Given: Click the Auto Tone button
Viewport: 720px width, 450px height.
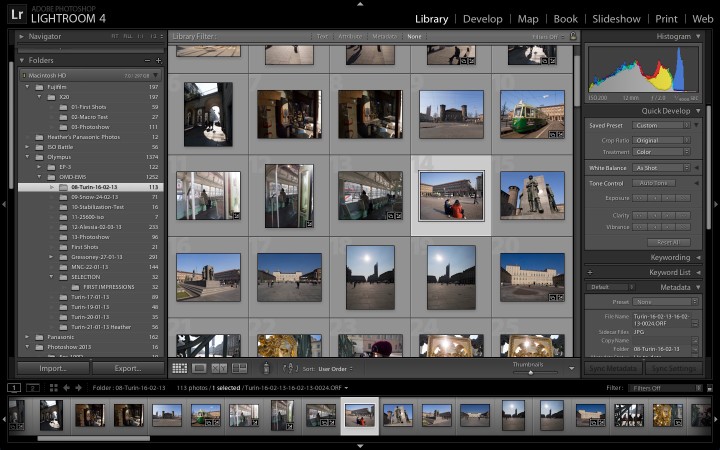Looking at the screenshot, I should (x=655, y=183).
